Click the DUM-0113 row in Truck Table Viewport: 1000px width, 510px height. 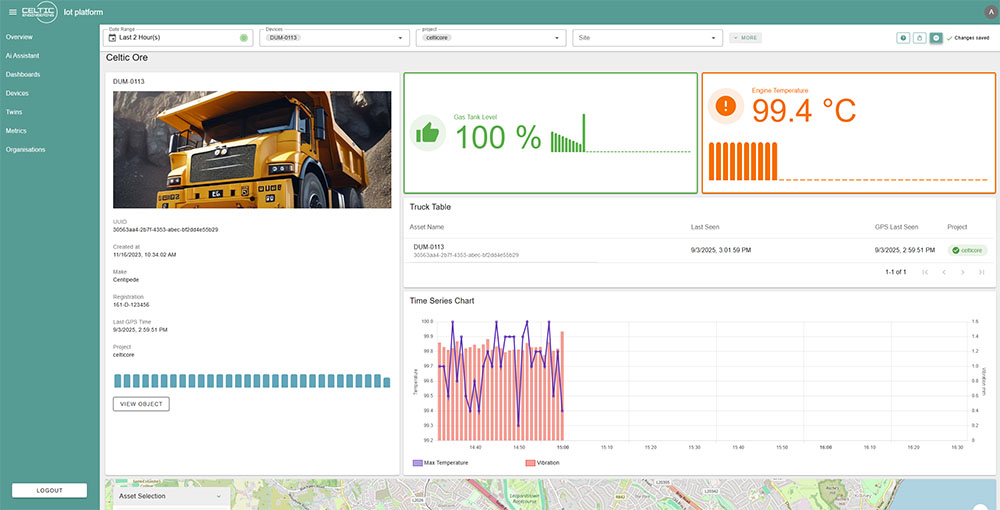click(x=700, y=251)
